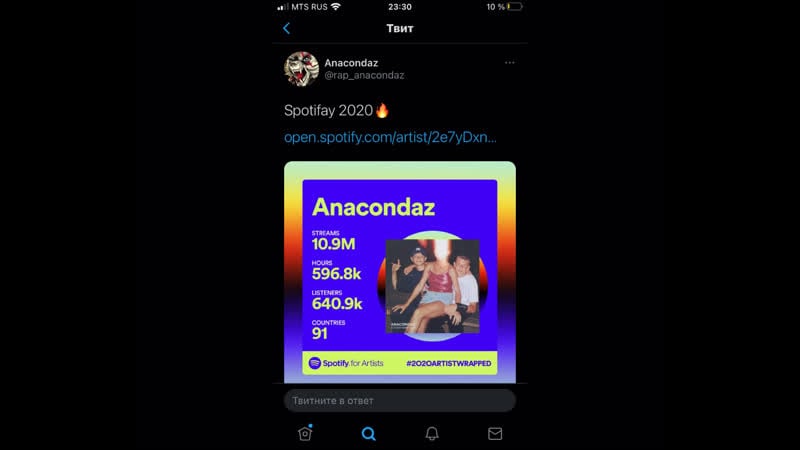Tap the Wi-Fi icon in status bar
The image size is (800, 450).
tap(336, 7)
